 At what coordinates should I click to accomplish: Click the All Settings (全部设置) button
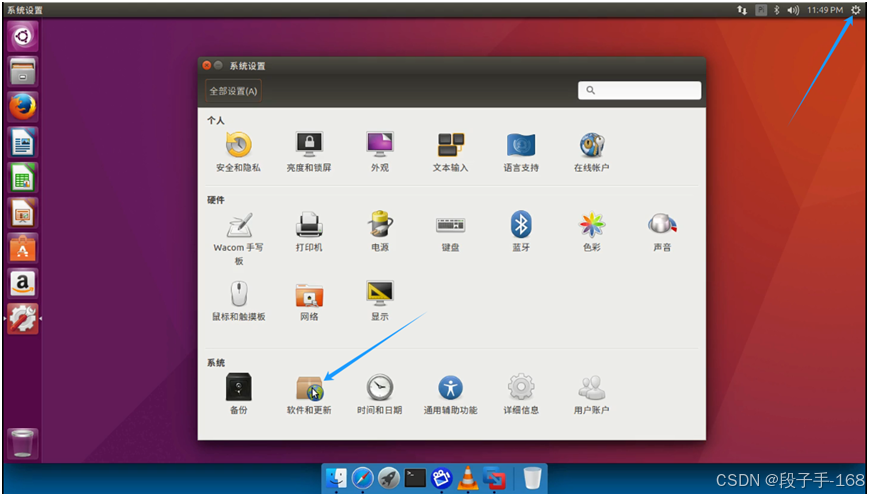(233, 91)
